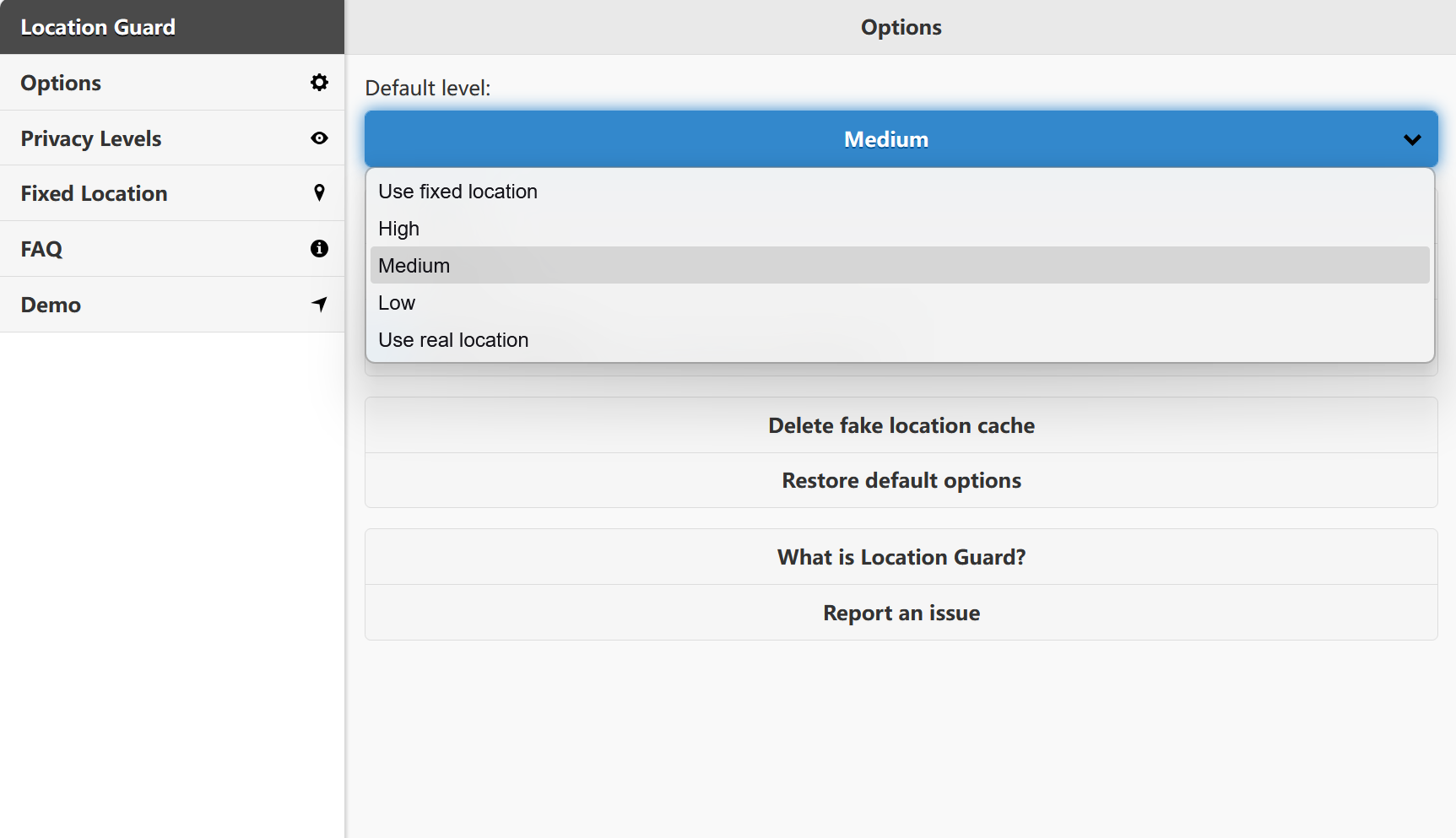Open the Privacy Levels page

click(90, 138)
